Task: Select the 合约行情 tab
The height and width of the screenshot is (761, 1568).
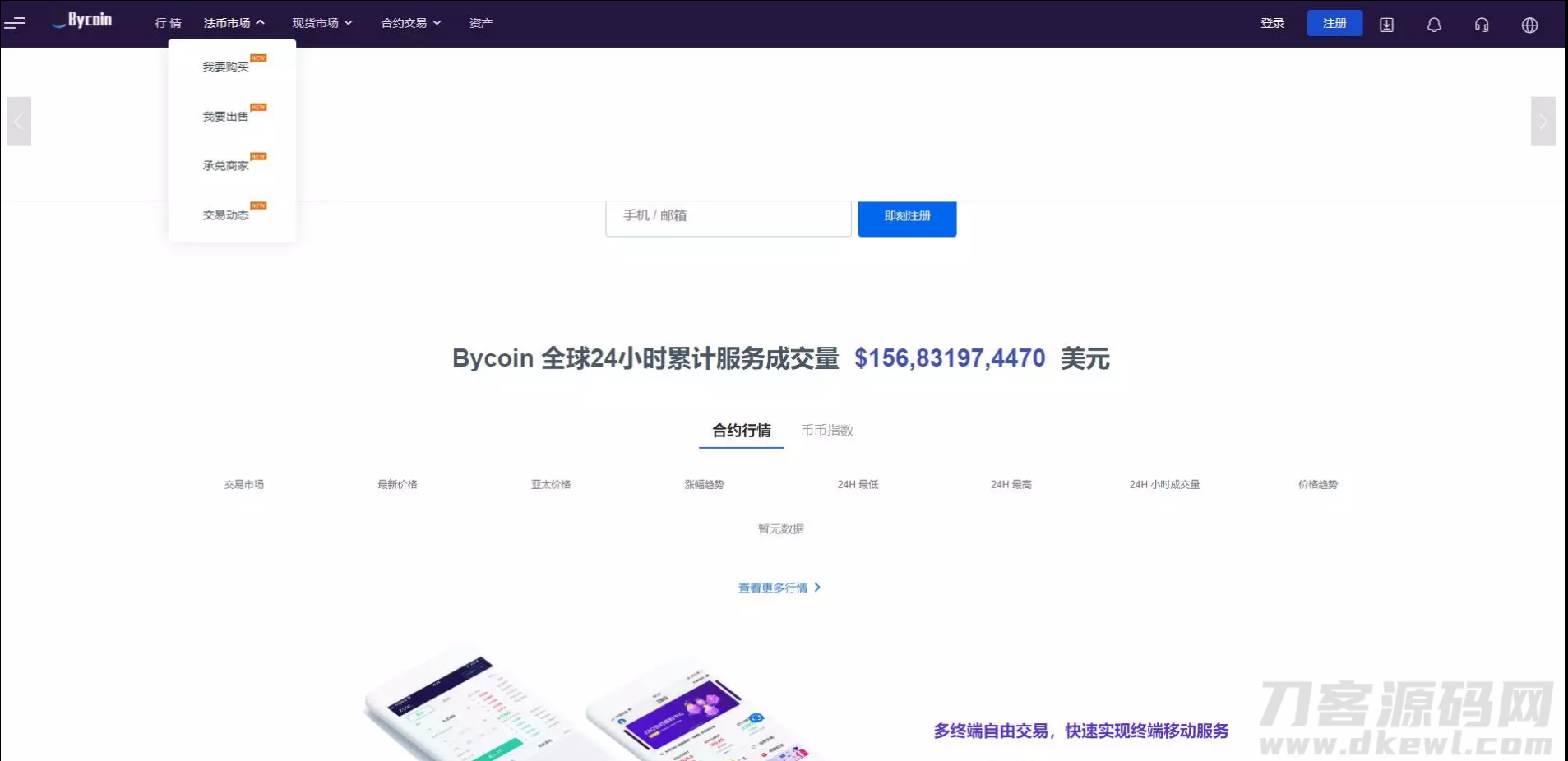Action: click(742, 431)
